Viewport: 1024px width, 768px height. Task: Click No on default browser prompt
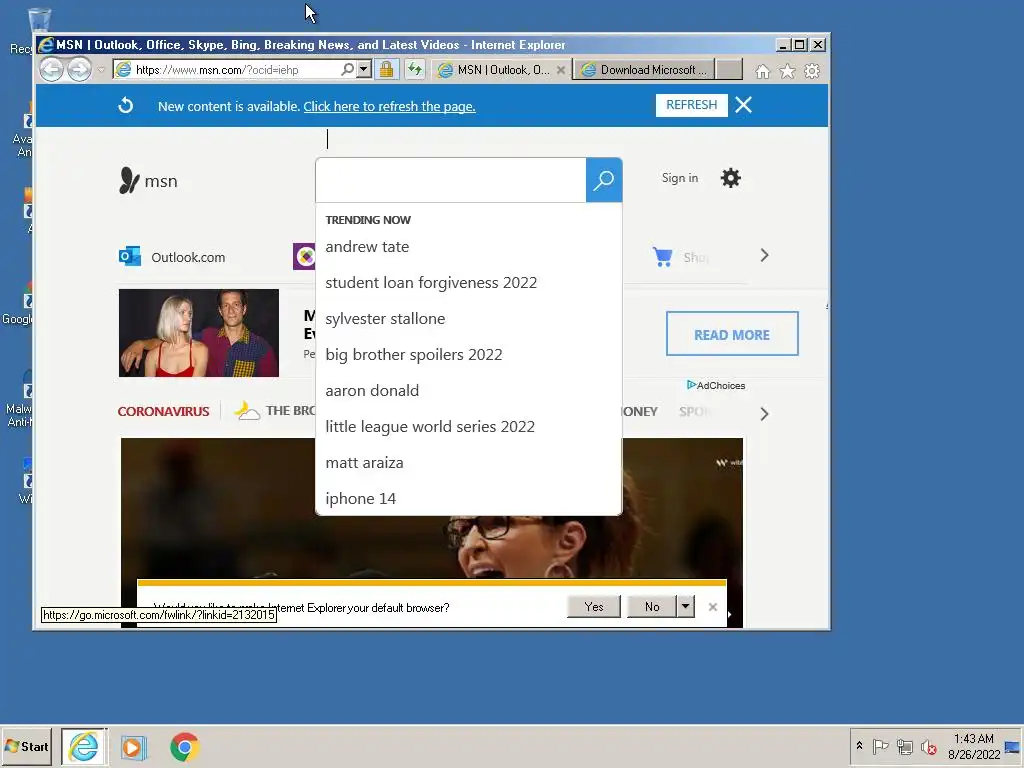652,607
